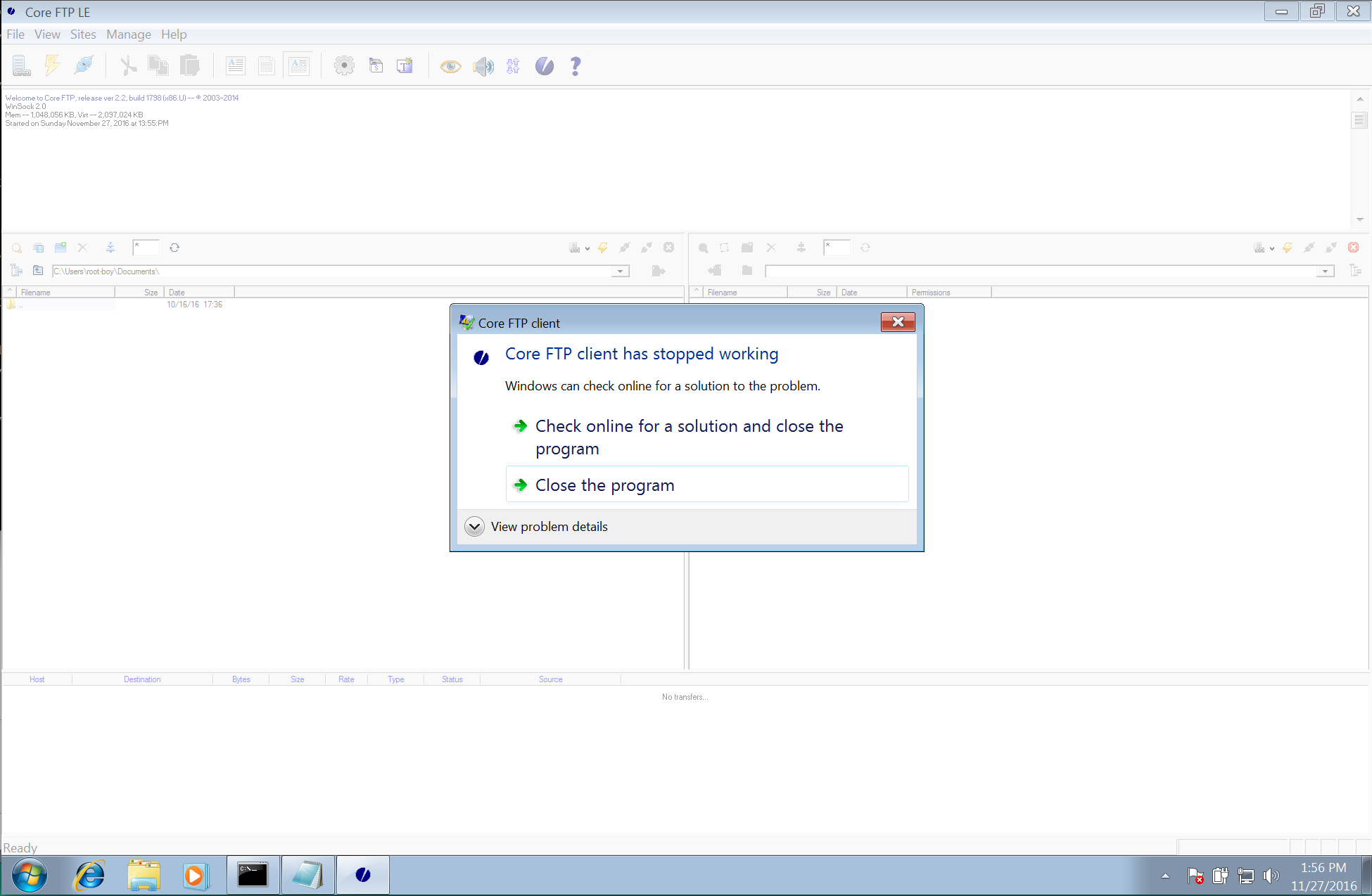1372x896 pixels.
Task: Choose Check online for a solution option
Action: point(707,437)
